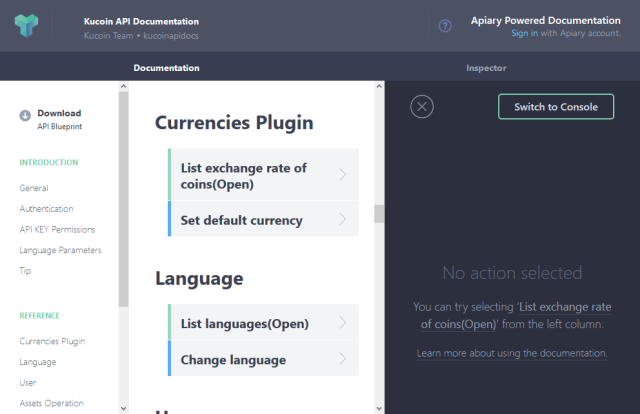Click INTRODUCTION sidebar header

click(49, 162)
